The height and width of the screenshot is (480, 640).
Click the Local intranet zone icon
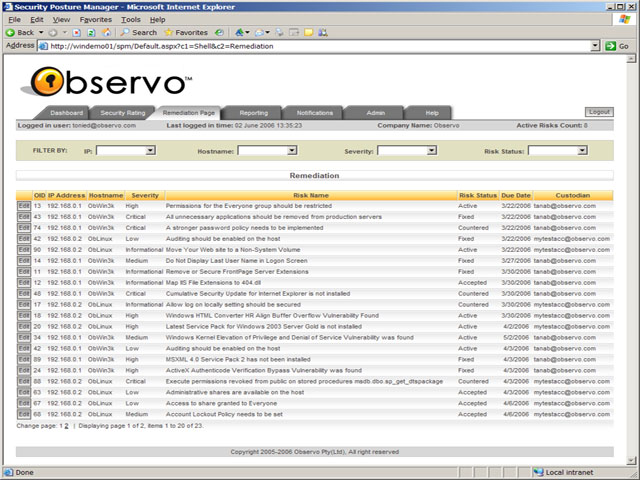coord(538,472)
